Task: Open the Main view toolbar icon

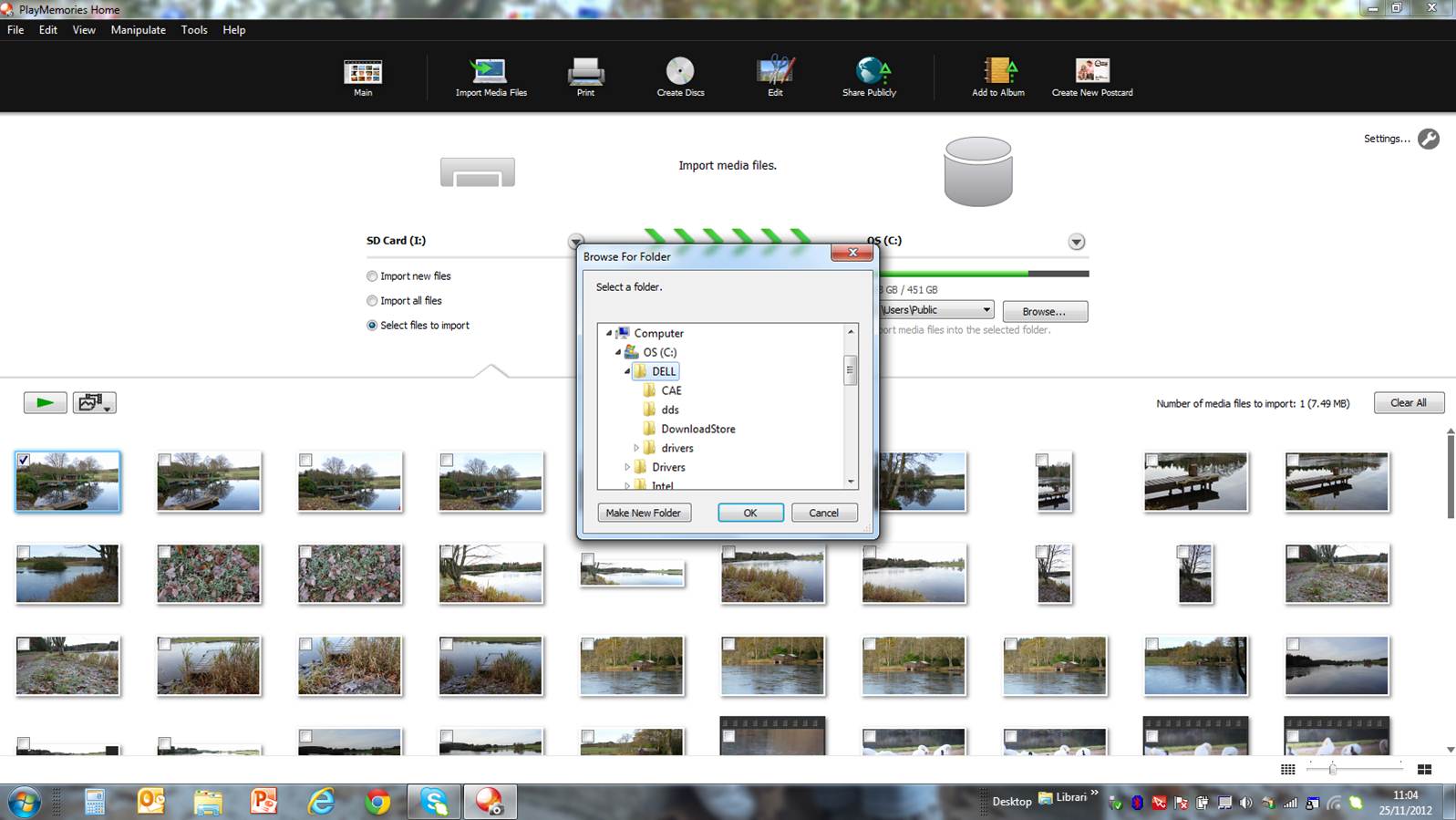Action: [x=363, y=77]
